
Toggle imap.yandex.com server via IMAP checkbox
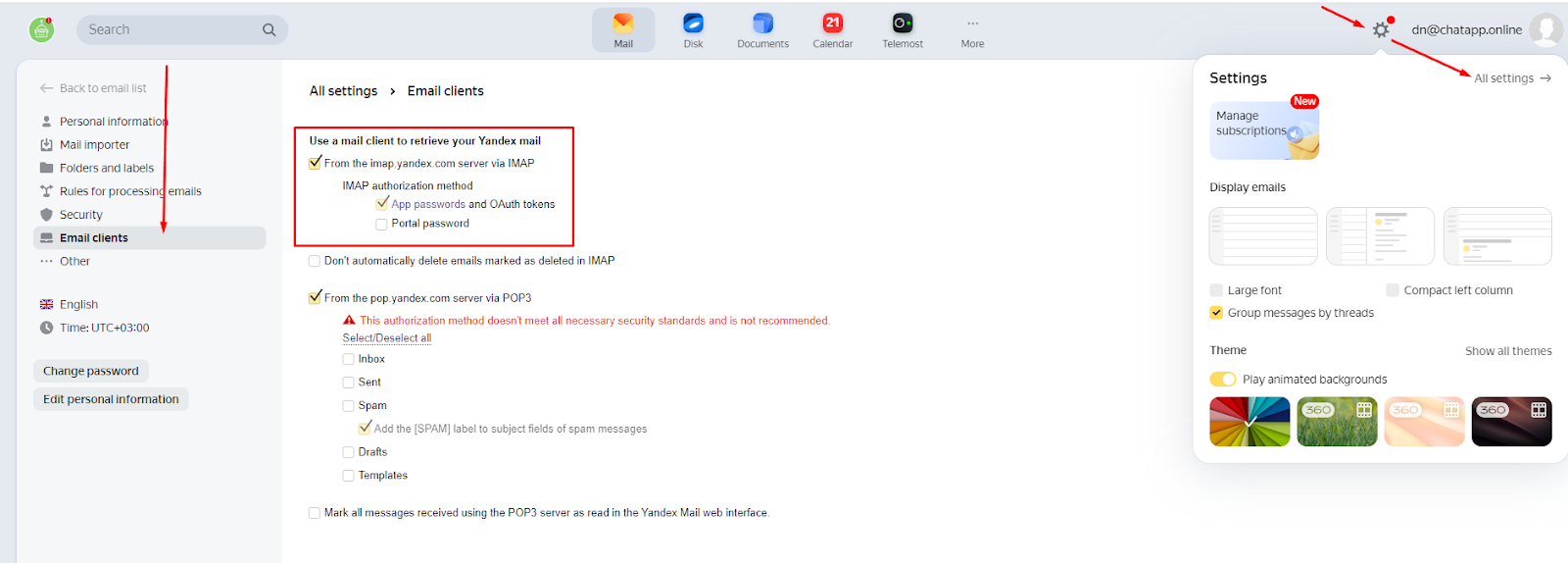(315, 163)
